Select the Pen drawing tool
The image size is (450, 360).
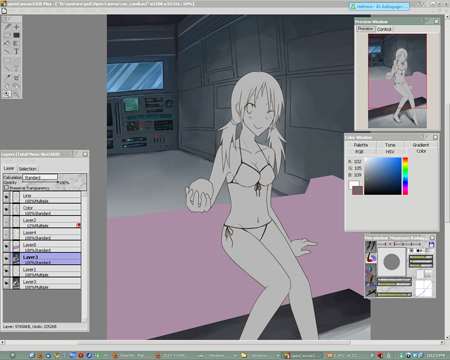[x=7, y=27]
